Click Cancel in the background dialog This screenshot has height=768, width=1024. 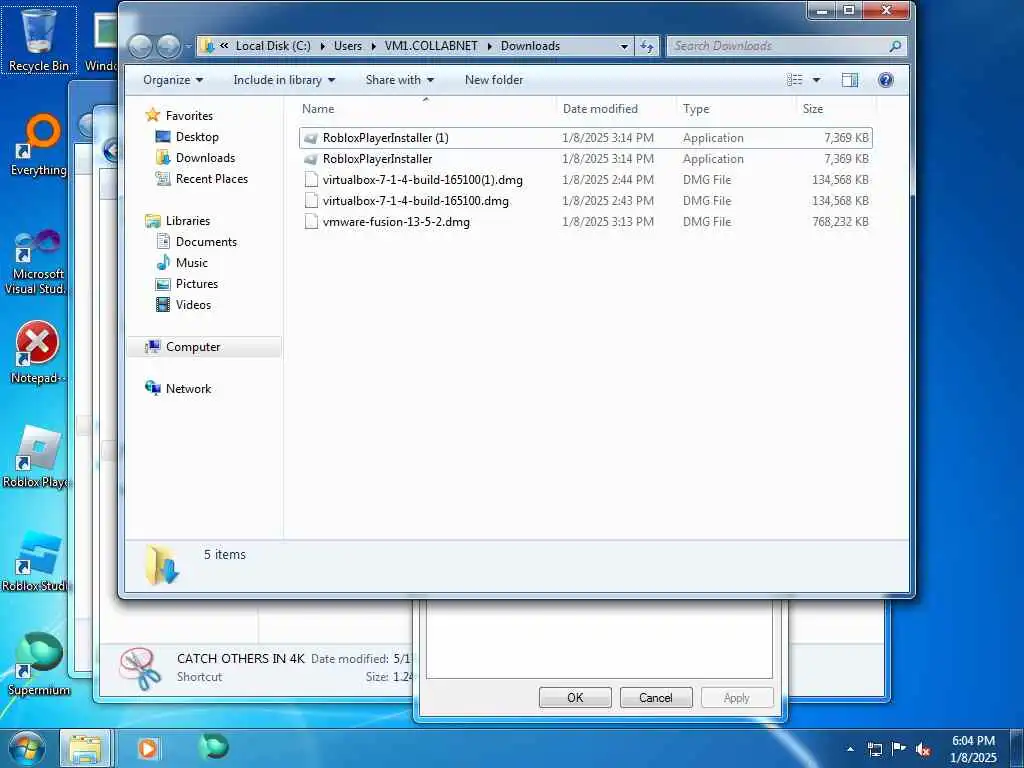[656, 697]
